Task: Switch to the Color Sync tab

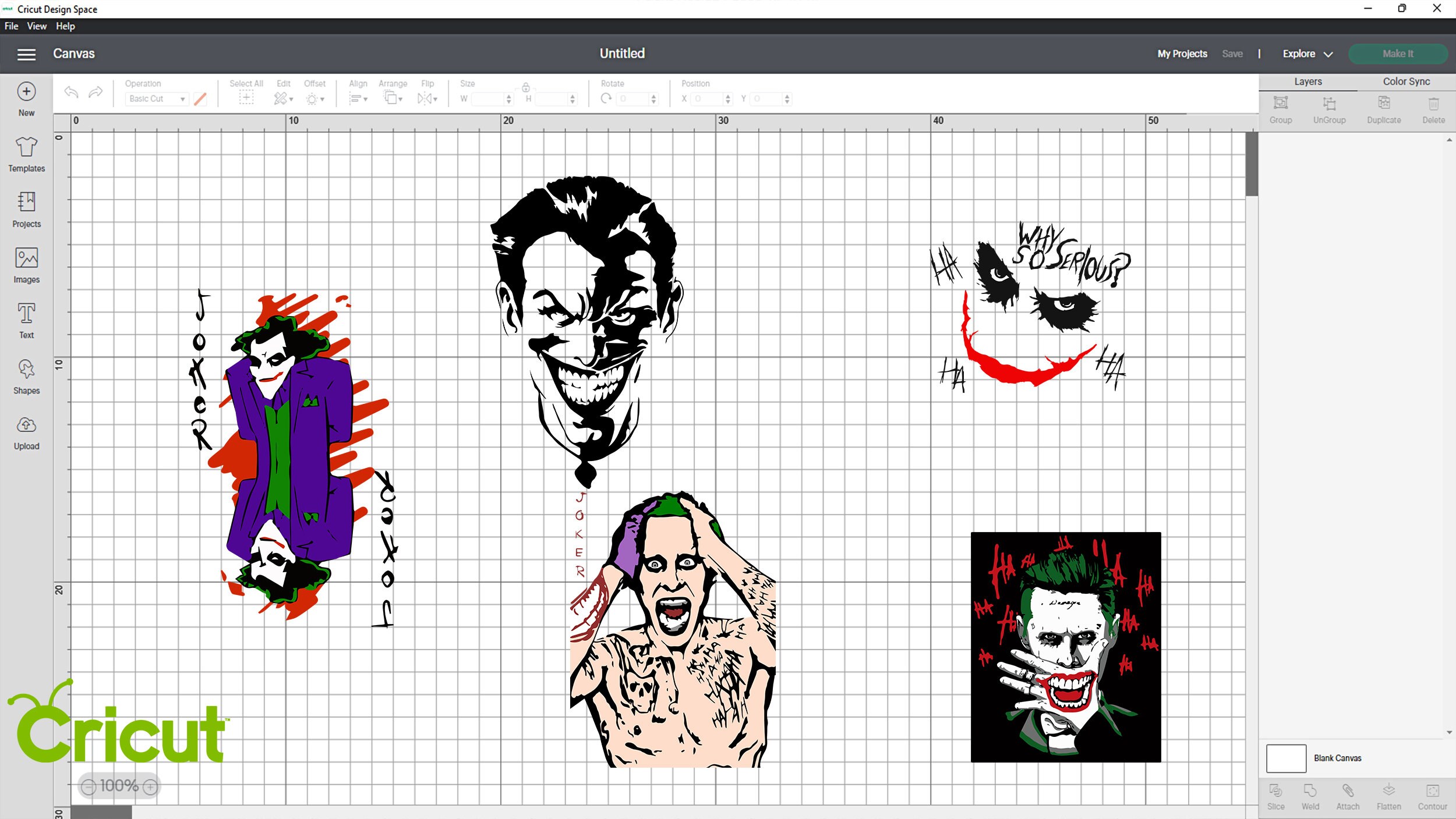Action: (x=1406, y=82)
